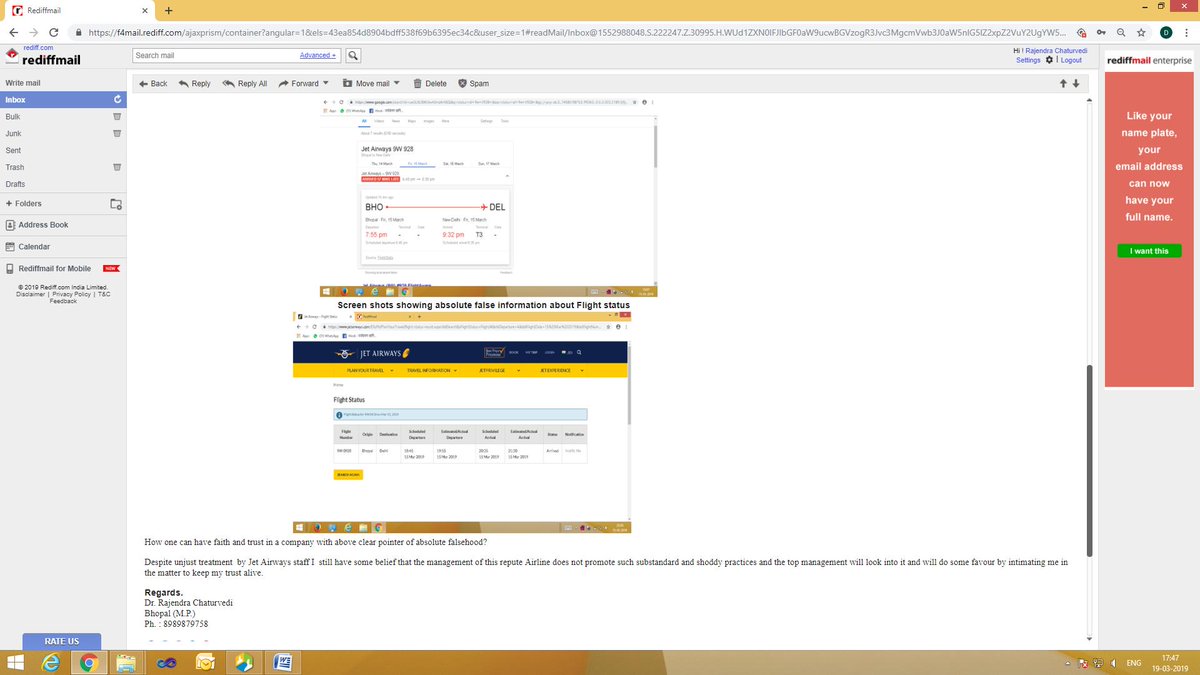The image size is (1200, 675).
Task: Expand the Folders section
Action: coord(23,204)
